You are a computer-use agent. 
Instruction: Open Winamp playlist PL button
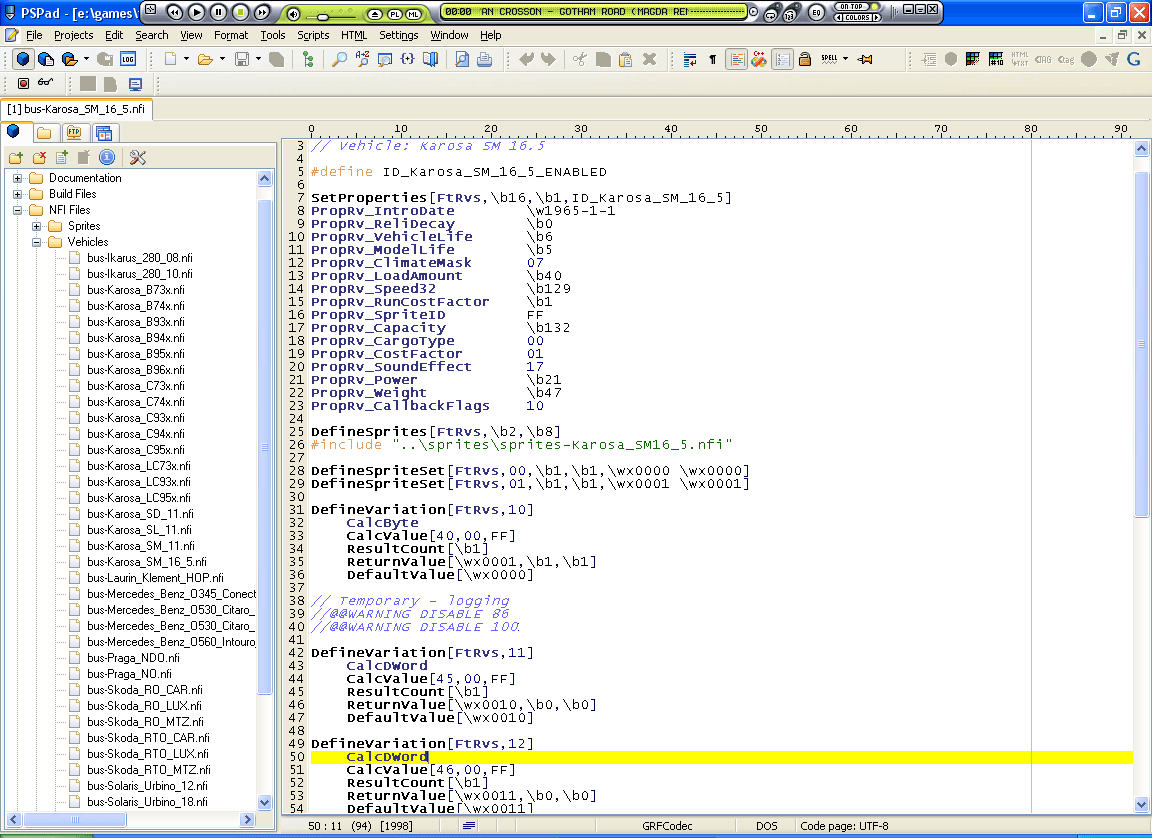point(395,14)
